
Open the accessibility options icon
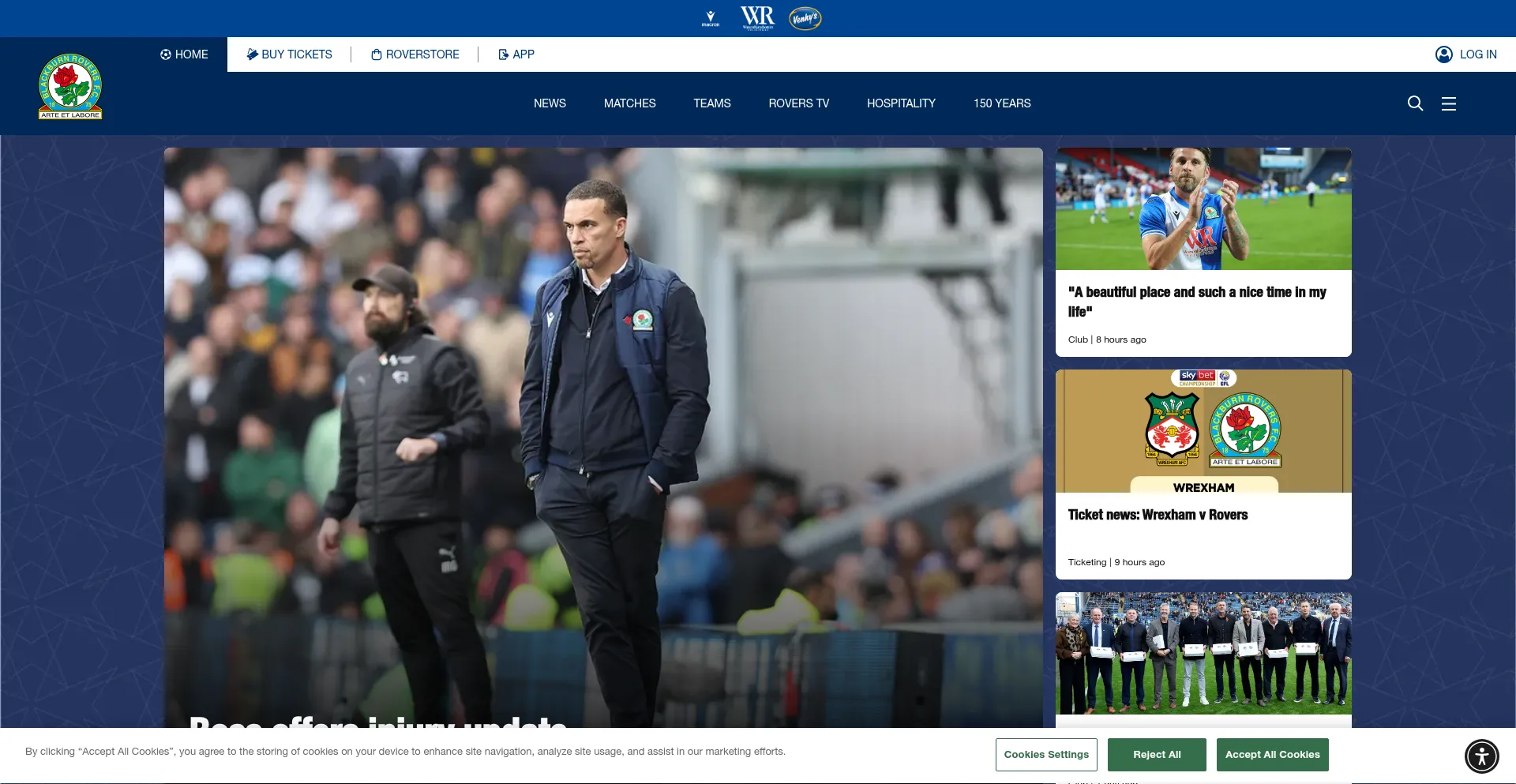click(x=1481, y=756)
